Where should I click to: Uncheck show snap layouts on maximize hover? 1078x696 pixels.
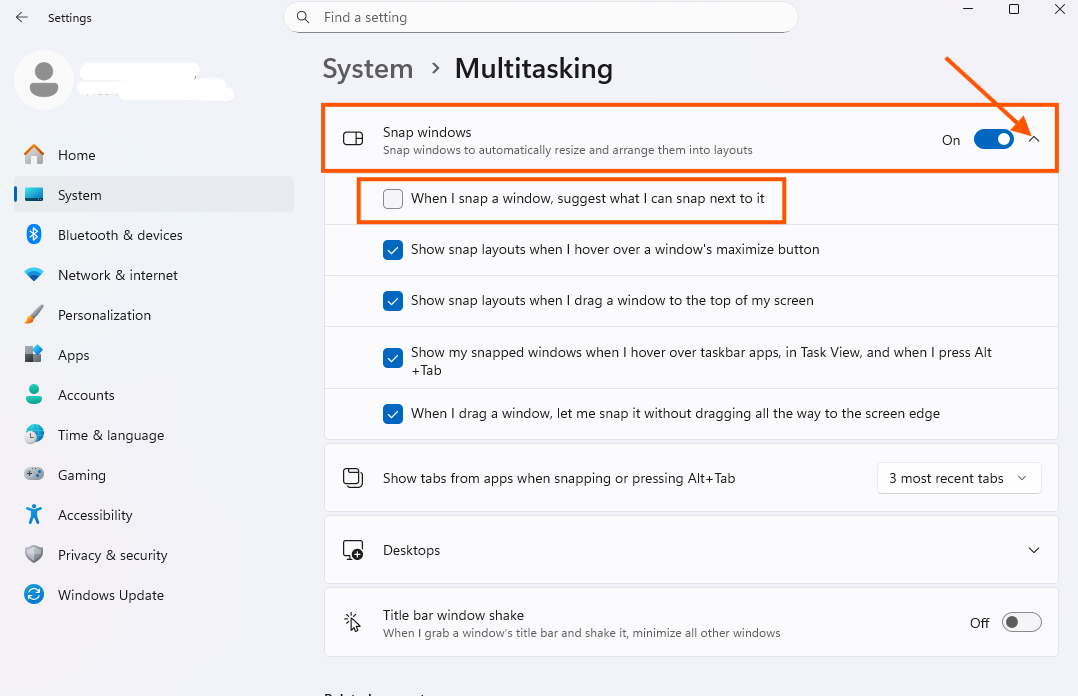point(393,250)
